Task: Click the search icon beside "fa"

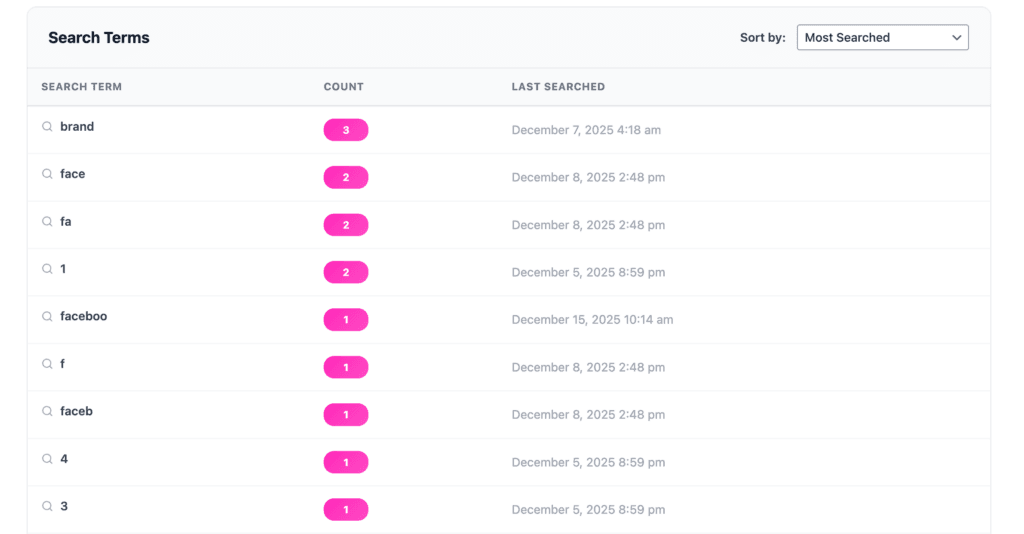Action: click(47, 222)
